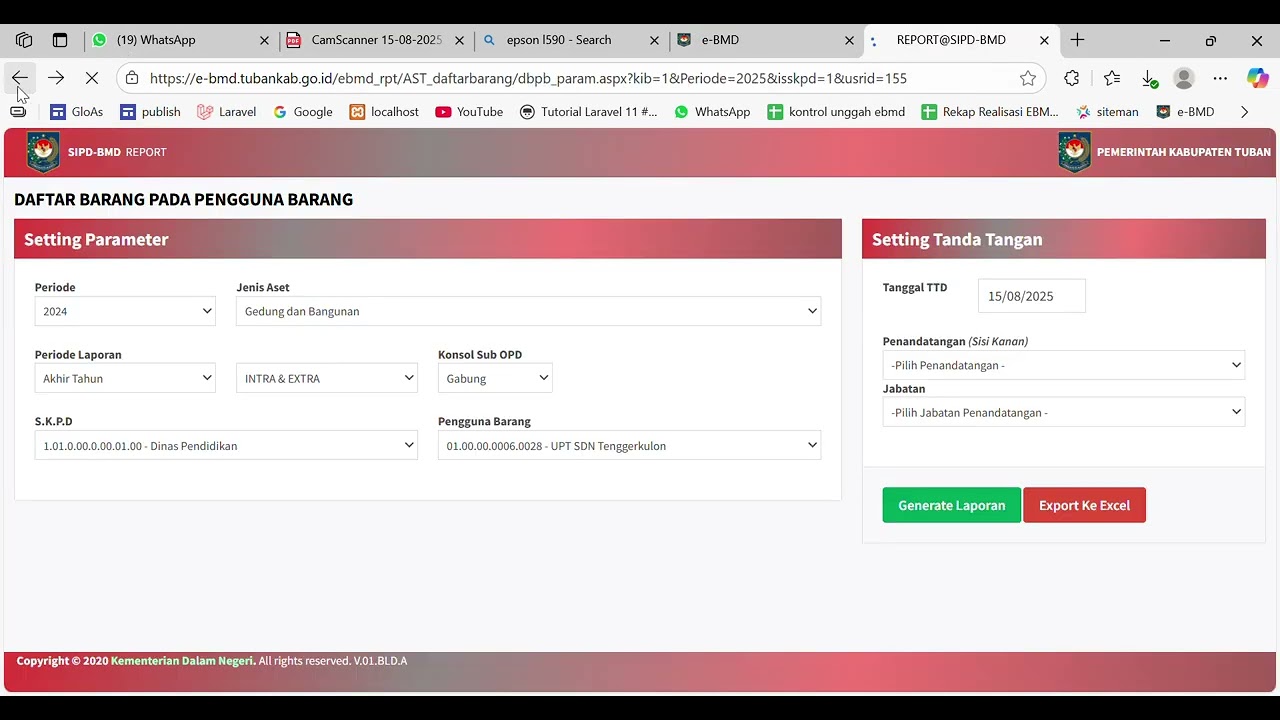This screenshot has width=1280, height=720.
Task: Open Rekap Realisasi EBM bookmark
Action: click(990, 112)
